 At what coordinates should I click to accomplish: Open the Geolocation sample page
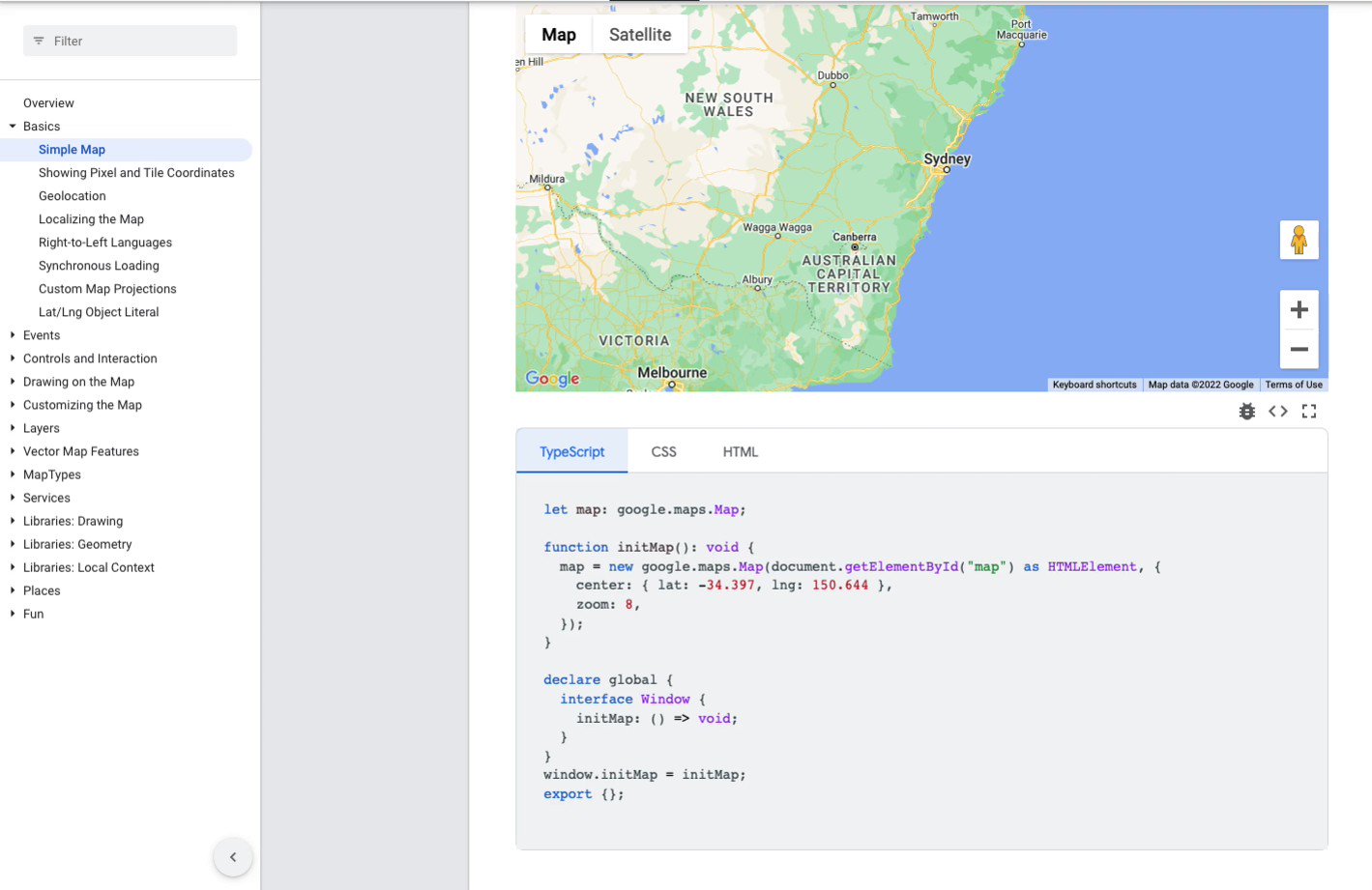72,195
